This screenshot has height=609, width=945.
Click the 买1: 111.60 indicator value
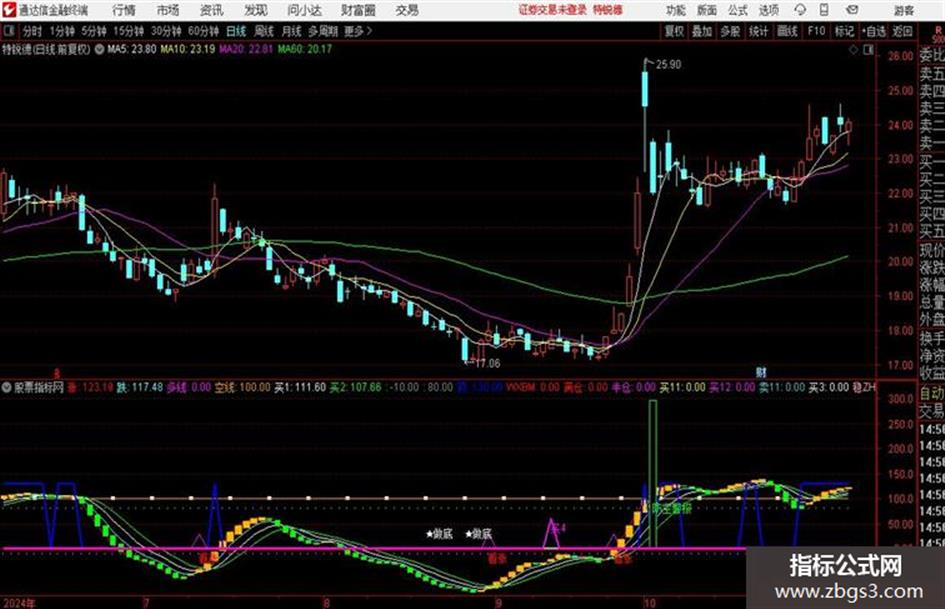300,387
